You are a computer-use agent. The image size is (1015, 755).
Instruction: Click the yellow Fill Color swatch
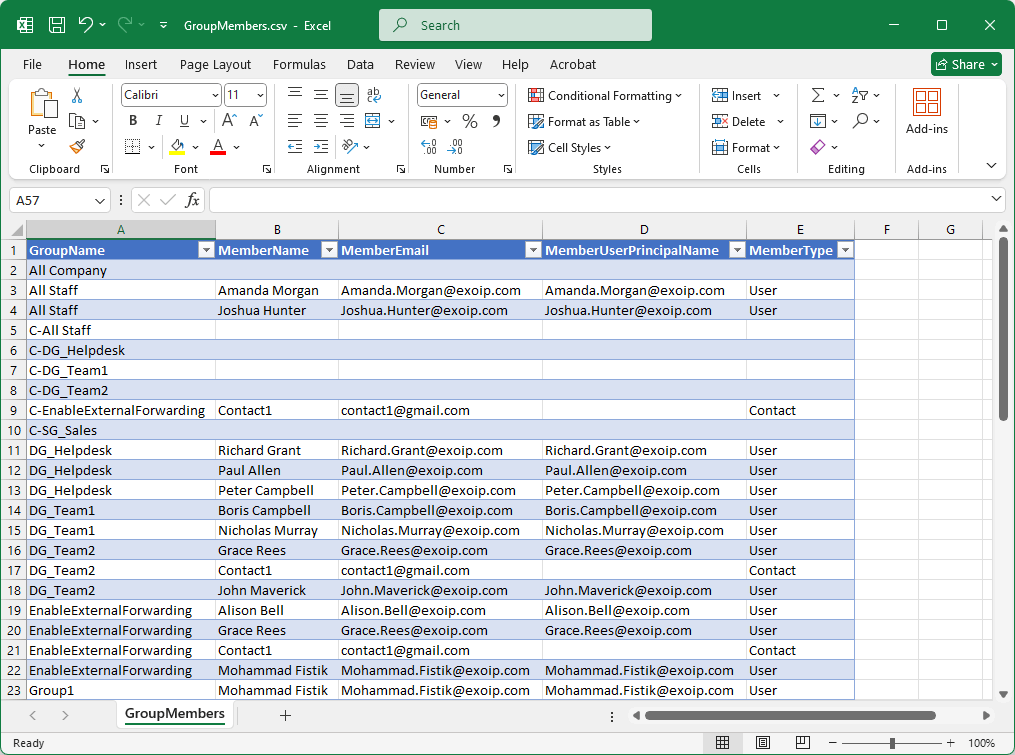point(178,147)
